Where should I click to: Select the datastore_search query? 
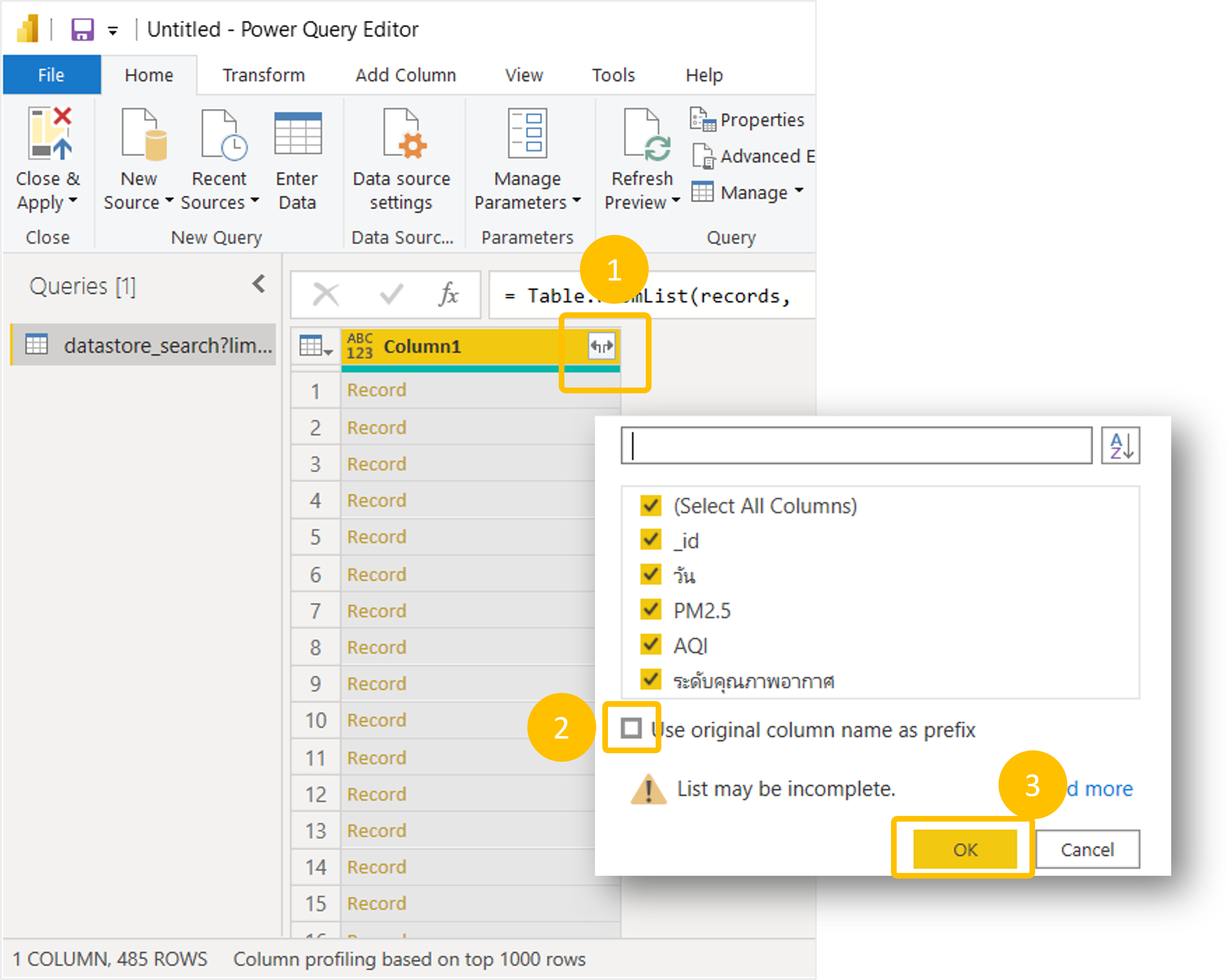pyautogui.click(x=143, y=345)
